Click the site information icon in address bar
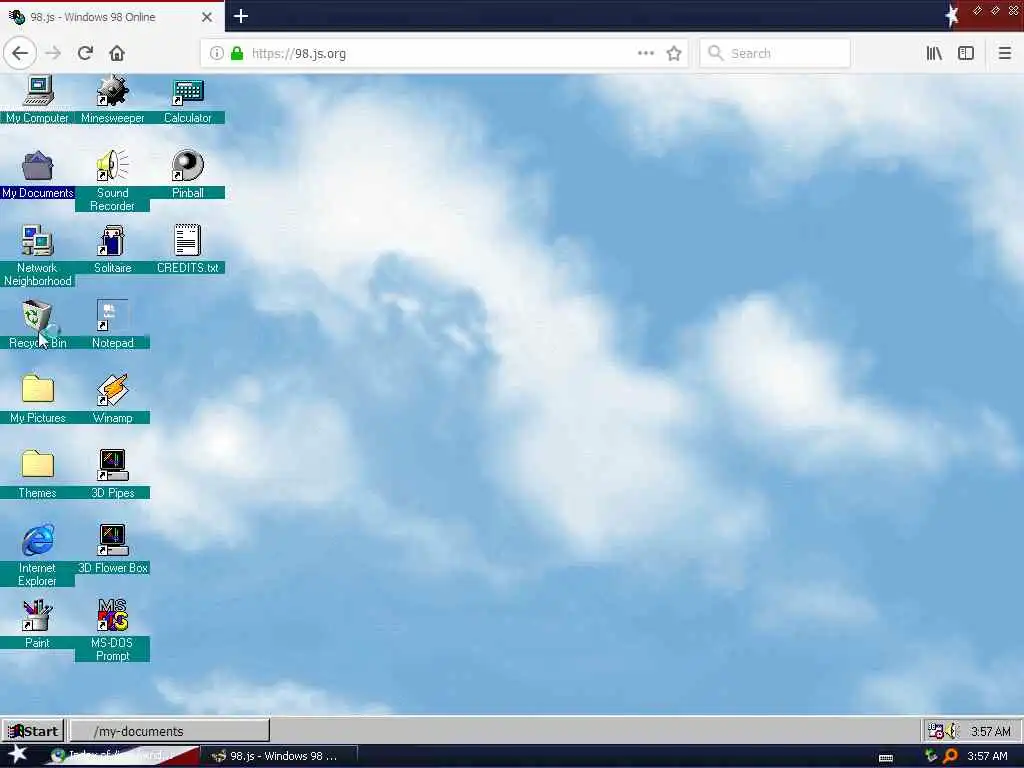1024x768 pixels. 217,54
